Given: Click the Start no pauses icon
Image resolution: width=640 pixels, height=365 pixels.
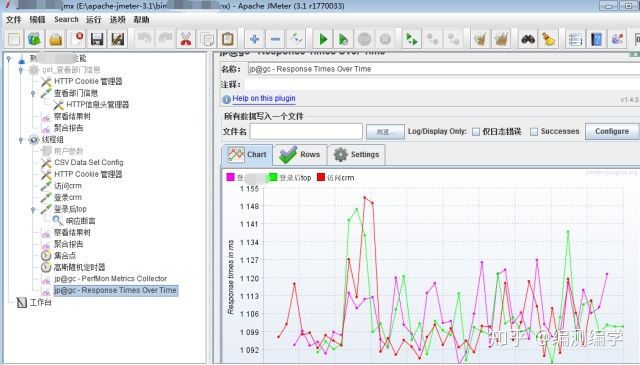Looking at the screenshot, I should [344, 39].
